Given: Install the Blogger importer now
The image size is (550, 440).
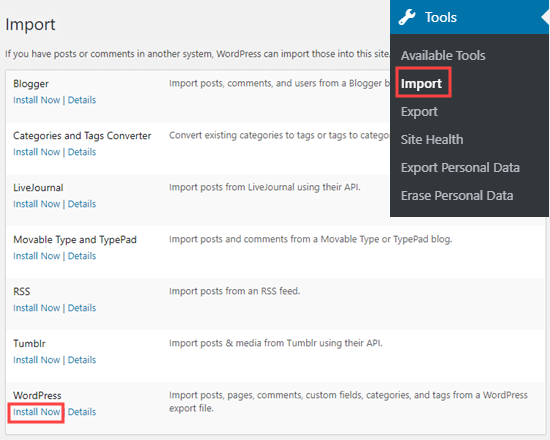Looking at the screenshot, I should [x=36, y=100].
